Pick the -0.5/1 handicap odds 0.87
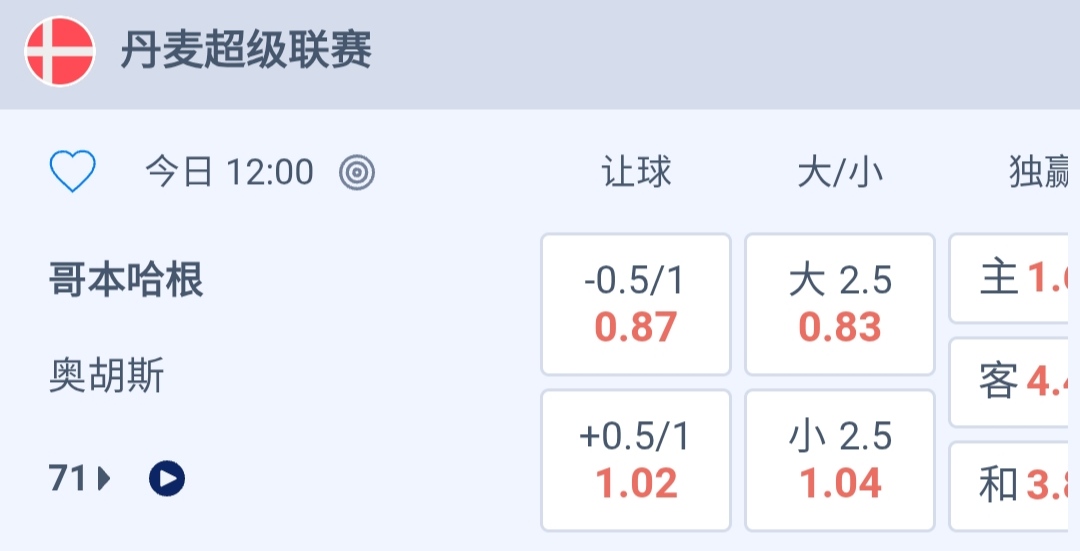This screenshot has width=1080, height=551. click(x=636, y=304)
